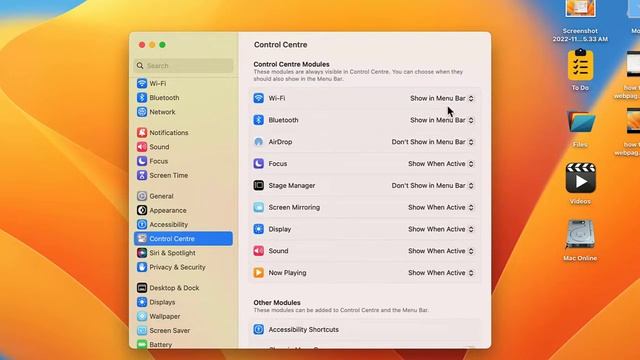640x360 pixels.
Task: Click the Stage Manager module icon
Action: (x=258, y=185)
